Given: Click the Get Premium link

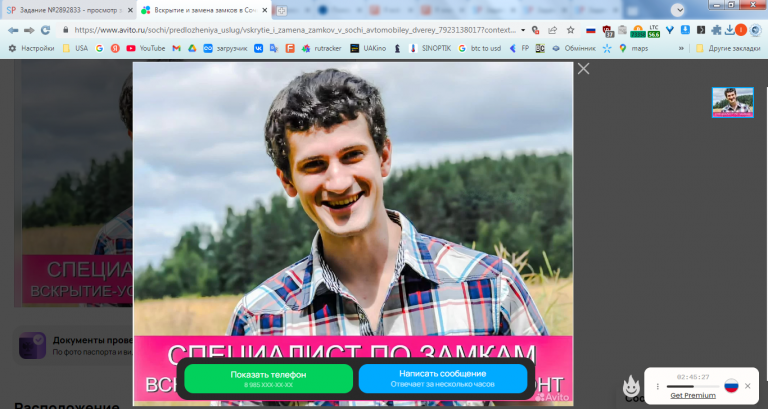Looking at the screenshot, I should pos(693,395).
